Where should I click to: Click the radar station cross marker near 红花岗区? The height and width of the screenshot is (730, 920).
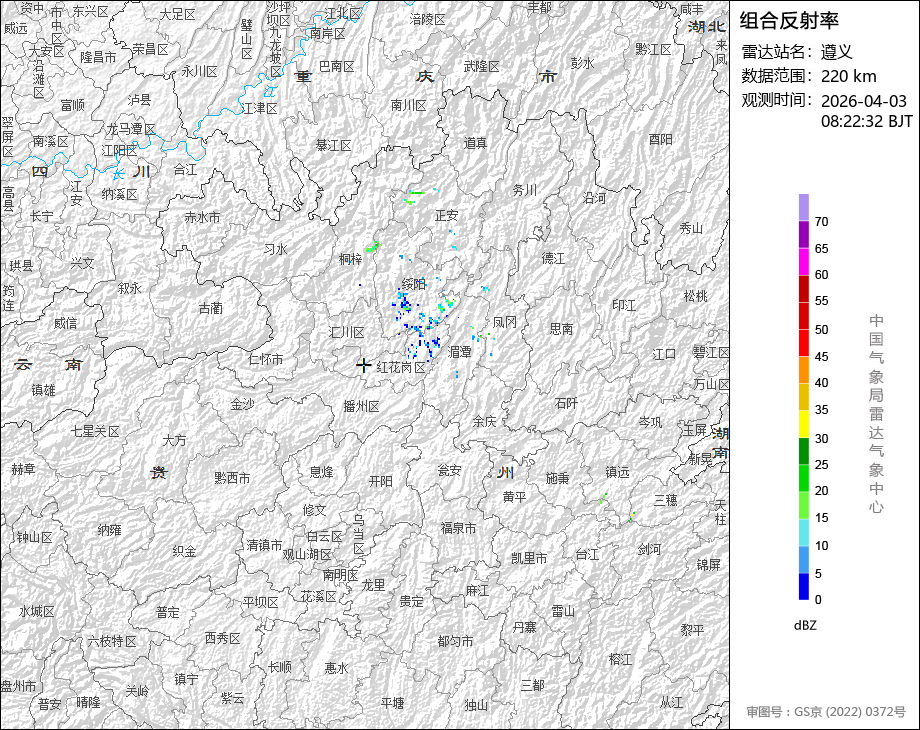click(363, 366)
